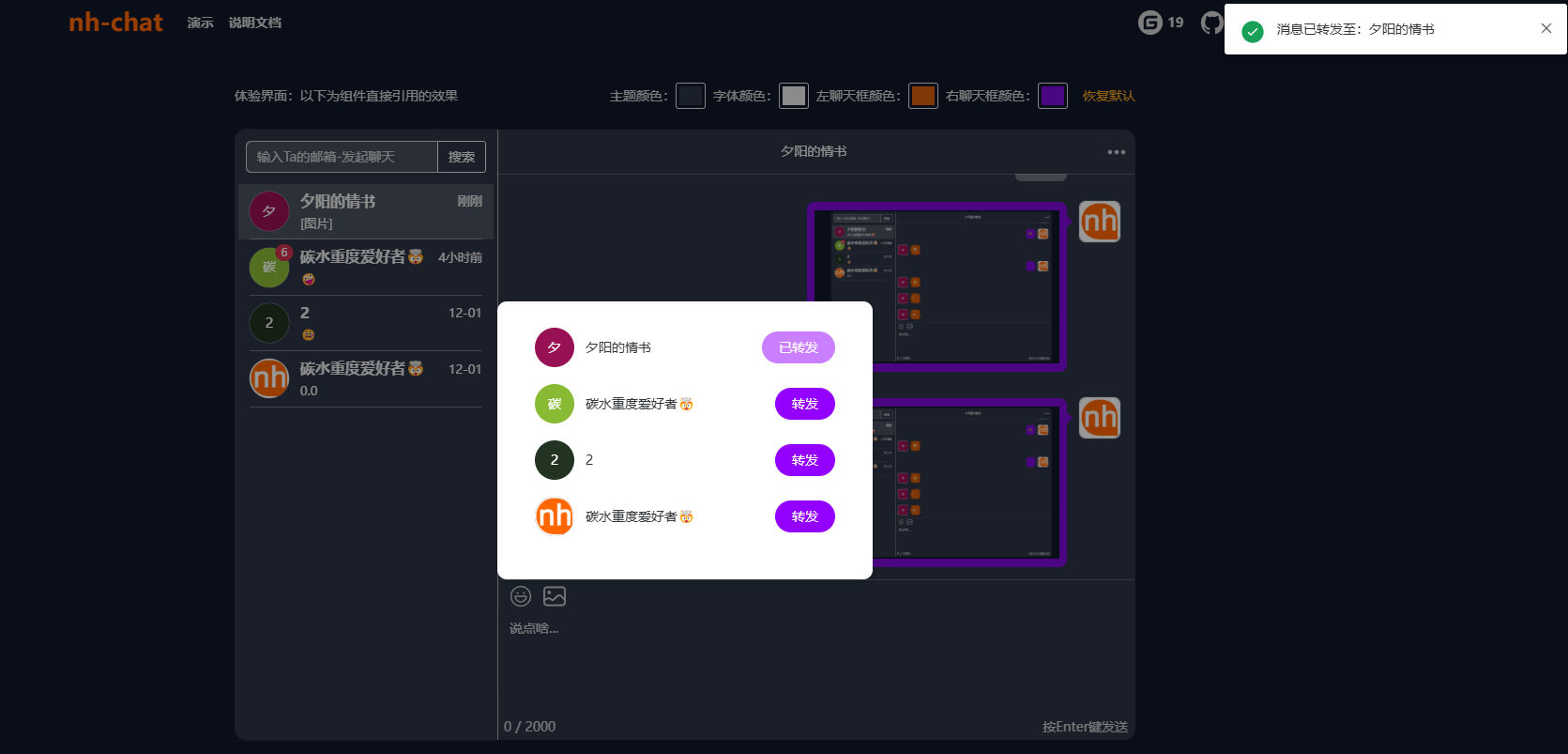Forward to 碳水重度爱好者 with green avatar

[x=804, y=404]
